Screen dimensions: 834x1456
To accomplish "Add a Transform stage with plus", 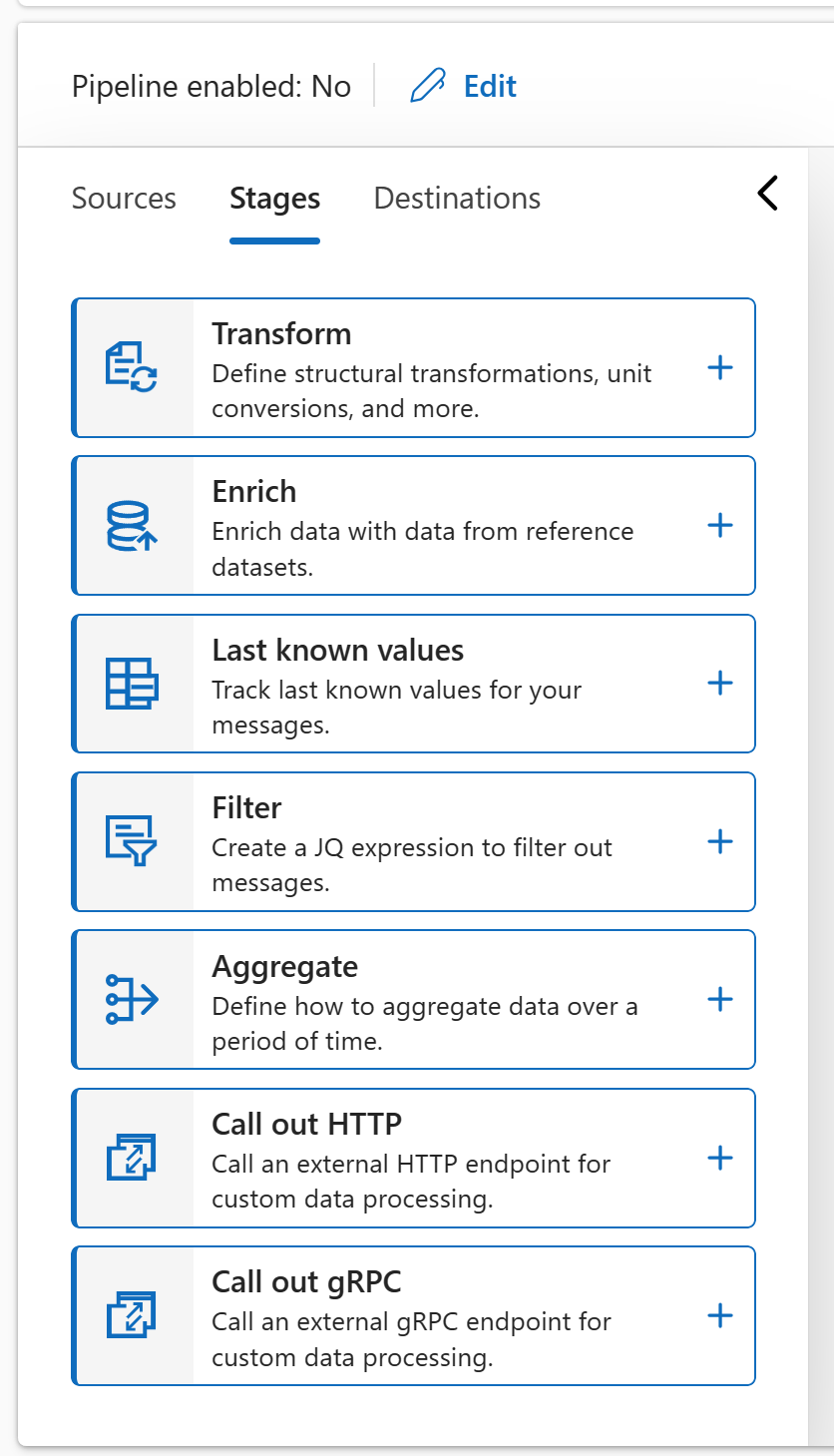I will tap(720, 367).
